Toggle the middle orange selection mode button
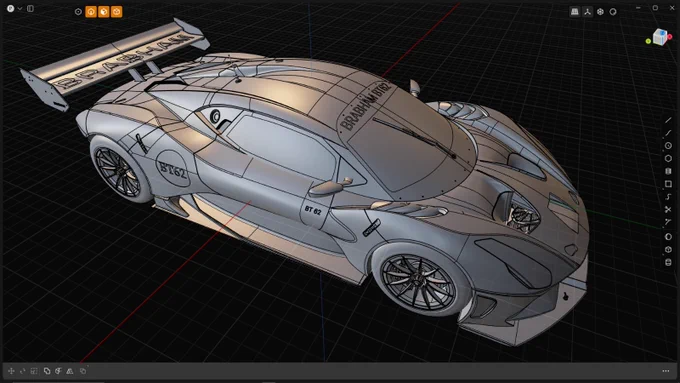Viewport: 680px width, 383px height. tap(104, 12)
